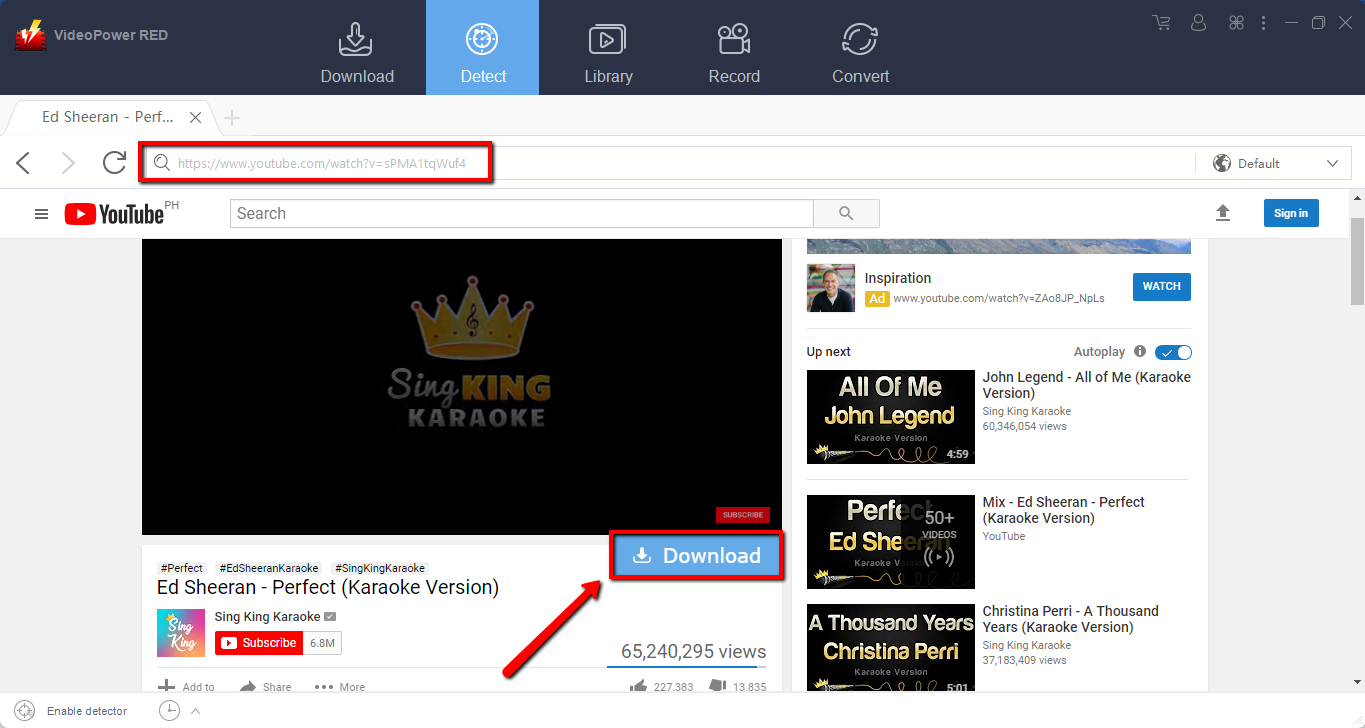Open a new browser tab
Image resolution: width=1365 pixels, height=728 pixels.
click(231, 117)
